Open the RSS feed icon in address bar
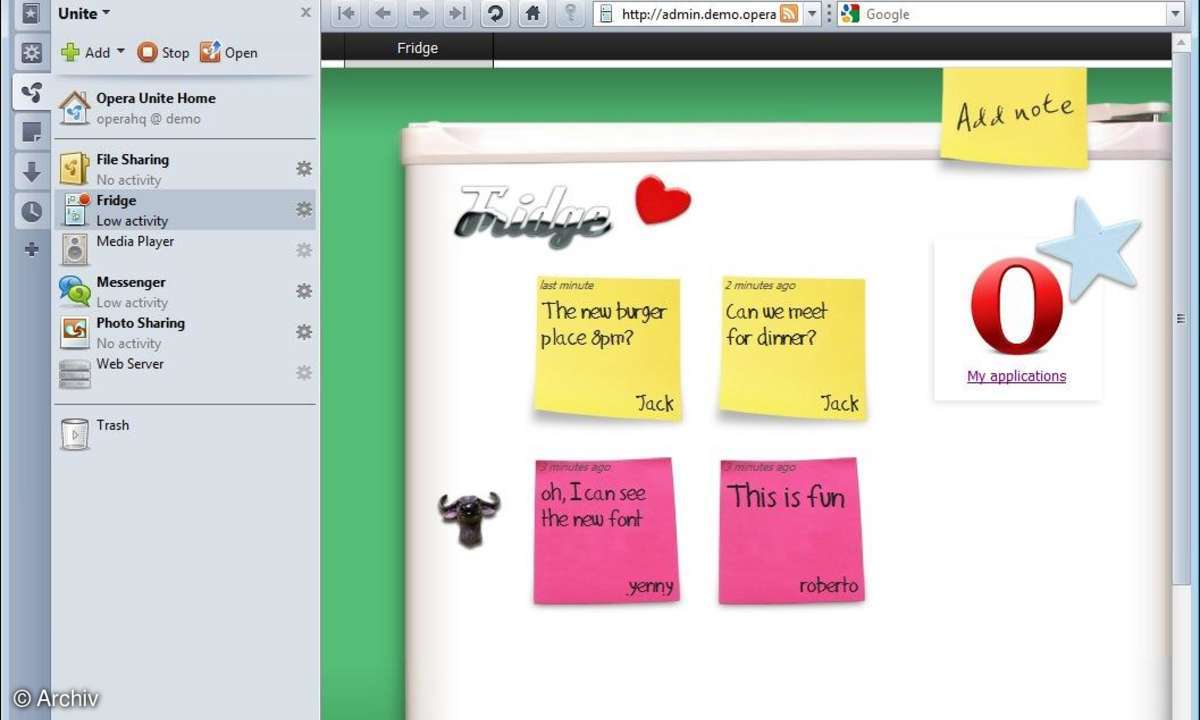1200x720 pixels. pos(789,14)
